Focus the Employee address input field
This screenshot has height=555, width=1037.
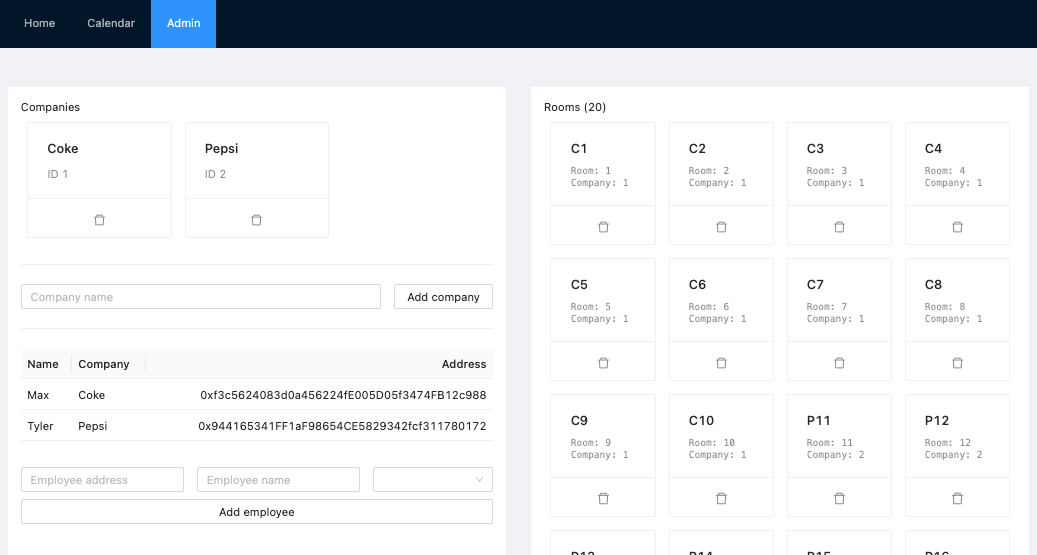103,480
